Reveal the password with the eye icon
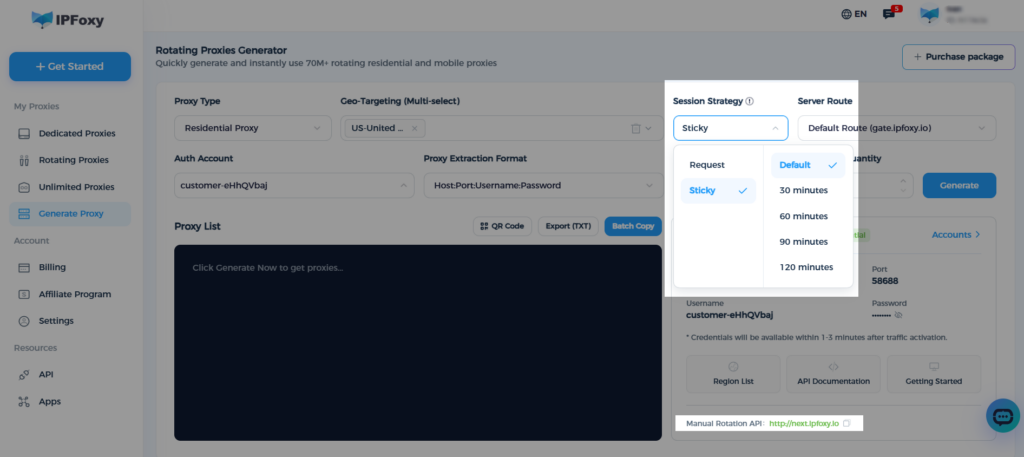1024x457 pixels. click(x=898, y=315)
